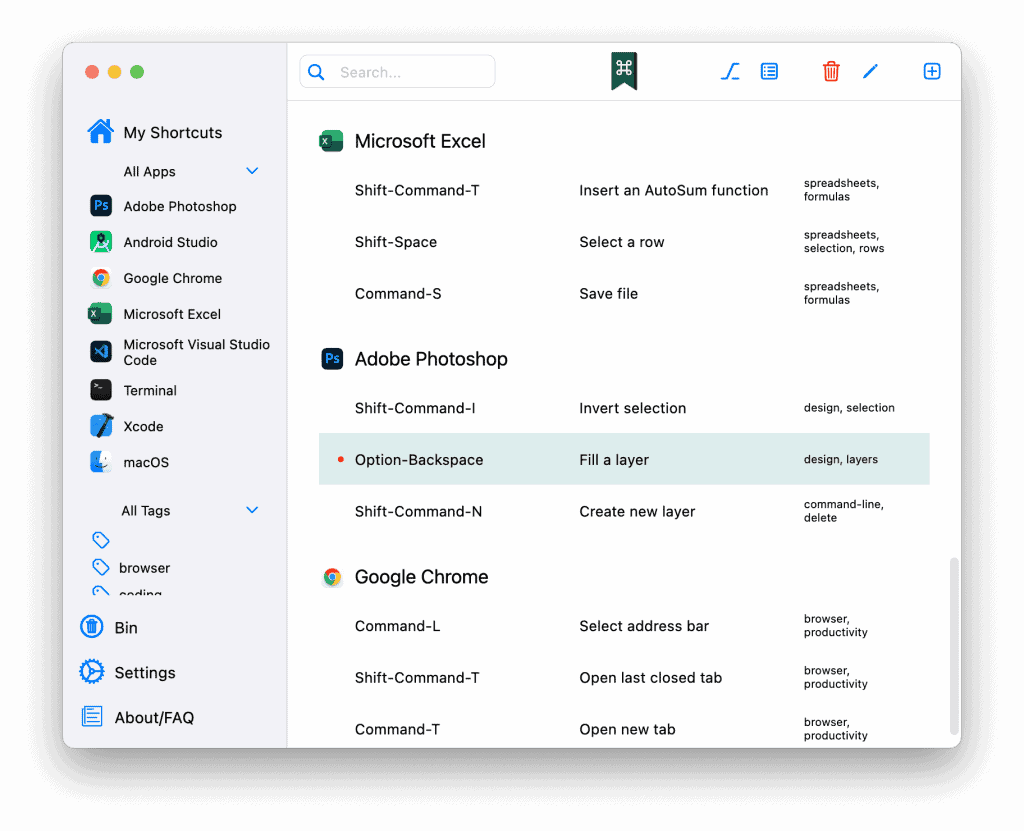Select Google Chrome label in sidebar

[172, 278]
